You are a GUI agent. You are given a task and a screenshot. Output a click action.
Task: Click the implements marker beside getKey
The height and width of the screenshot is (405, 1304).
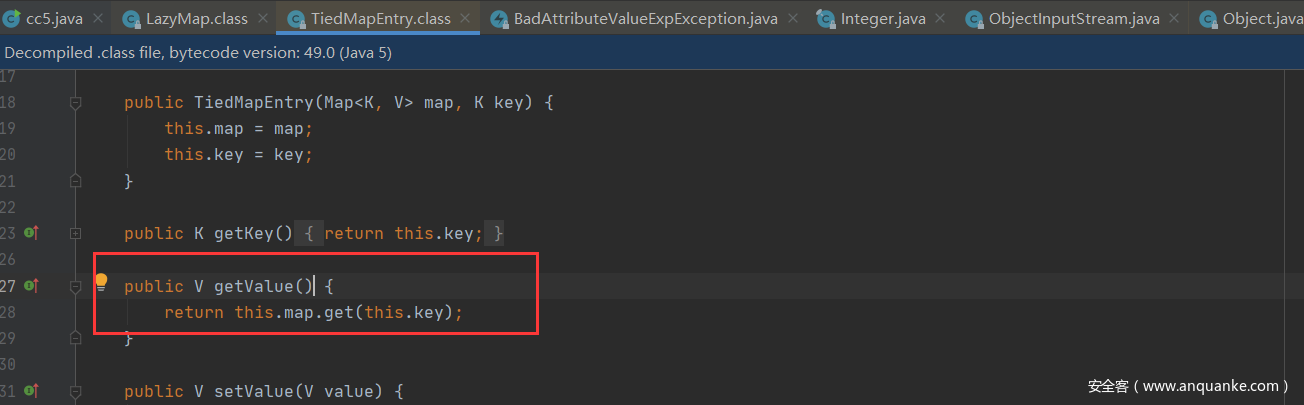(x=31, y=233)
